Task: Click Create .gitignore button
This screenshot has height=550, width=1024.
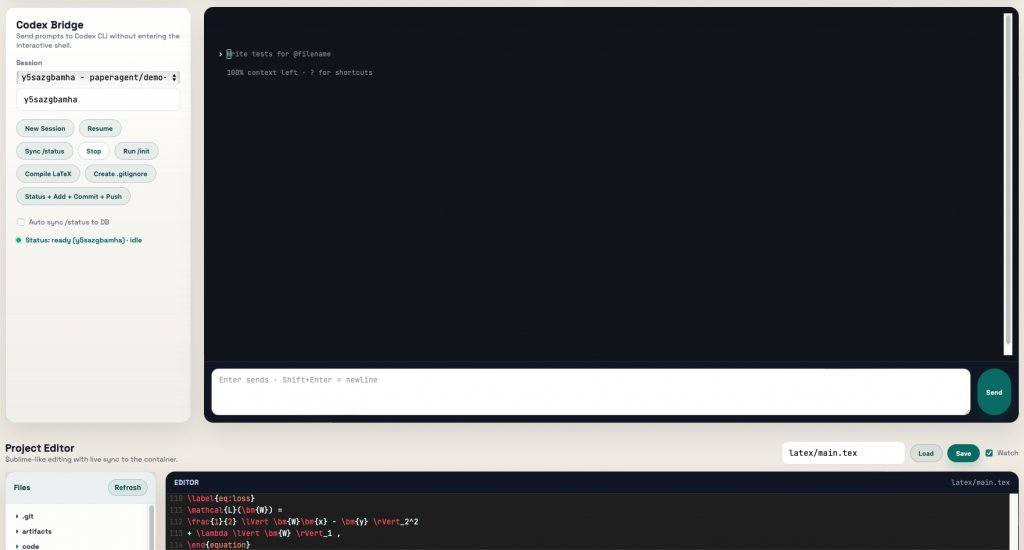Action: [120, 174]
